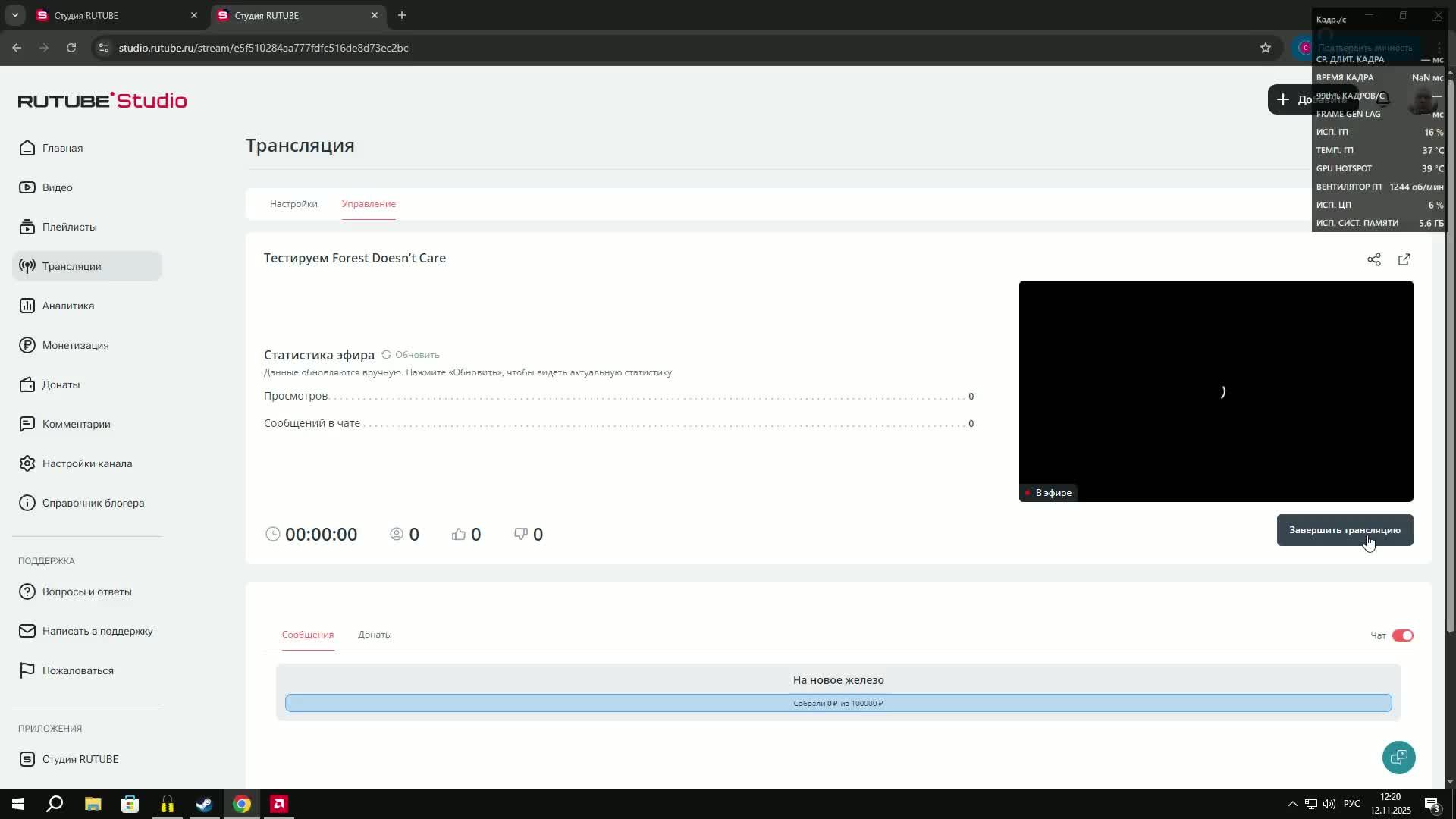Open stream in new window icon
Image resolution: width=1456 pixels, height=819 pixels.
(1404, 260)
